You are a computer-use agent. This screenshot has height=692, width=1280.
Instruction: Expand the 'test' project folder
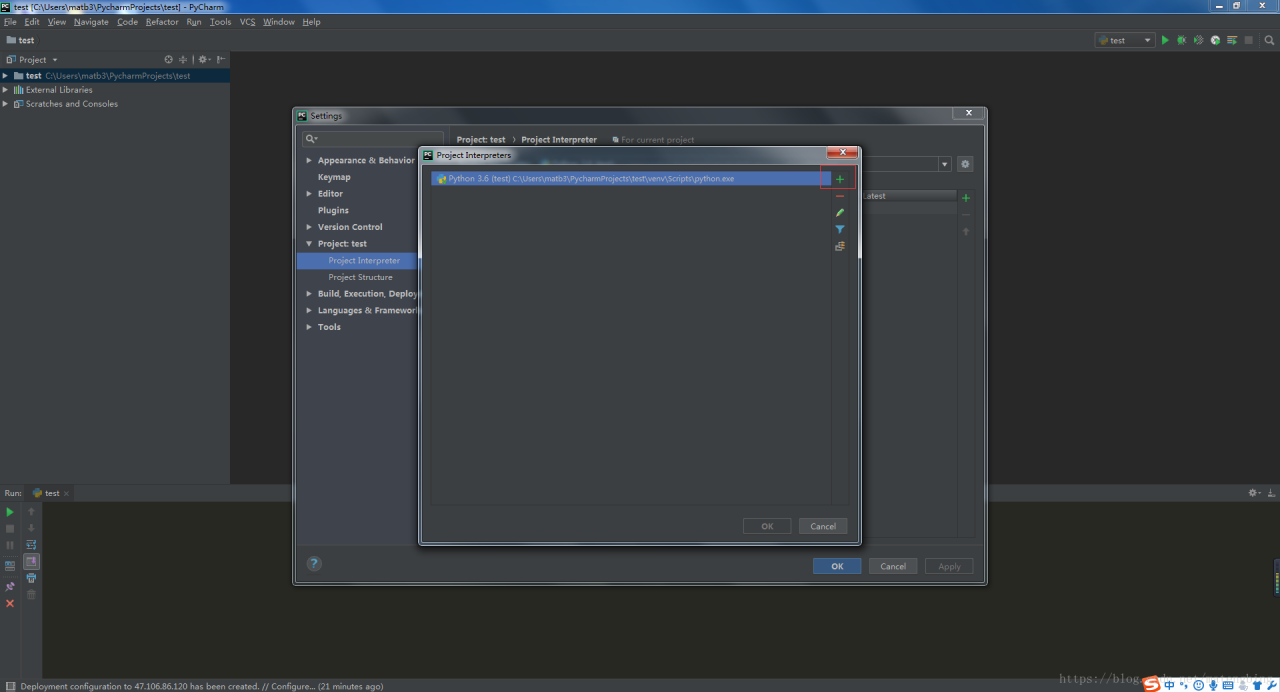tap(5, 76)
